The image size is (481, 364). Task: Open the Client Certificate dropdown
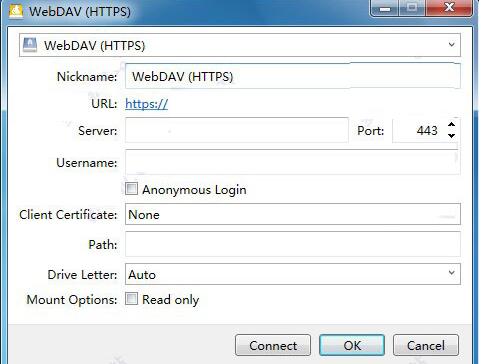click(293, 214)
